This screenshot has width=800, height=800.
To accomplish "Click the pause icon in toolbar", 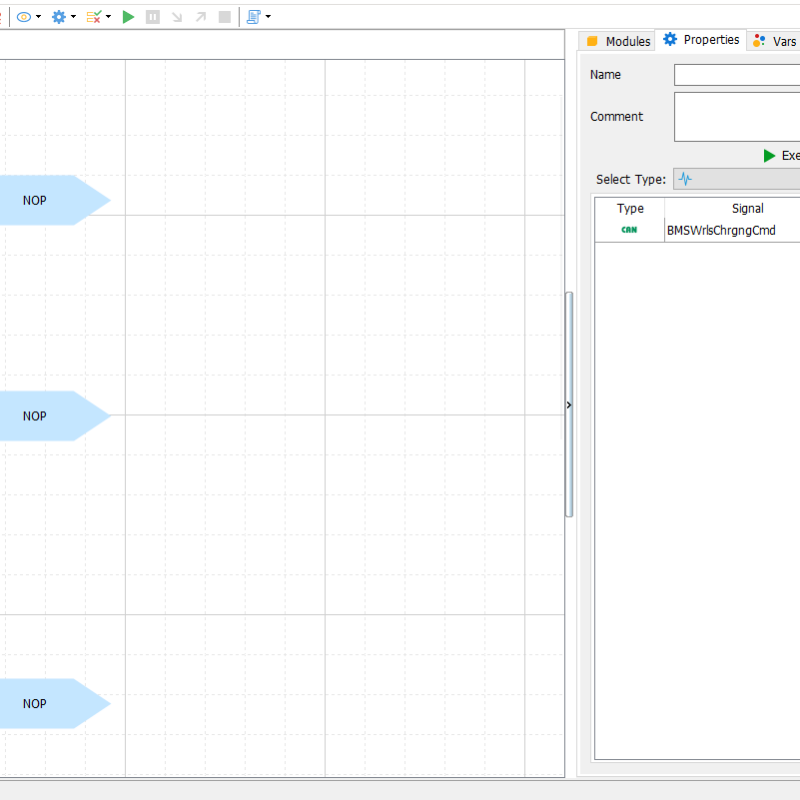I will coord(152,17).
